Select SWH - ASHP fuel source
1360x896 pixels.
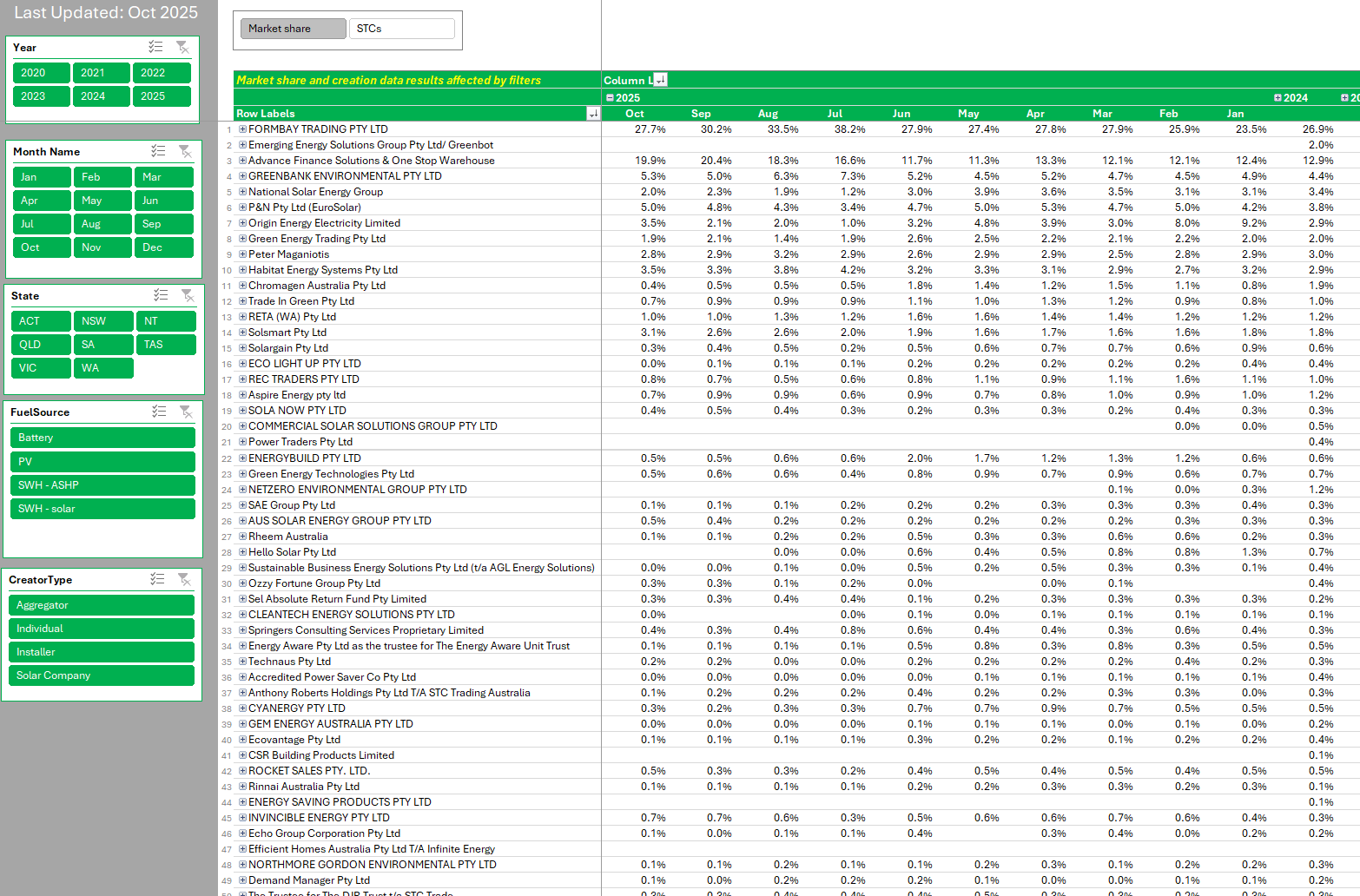click(x=102, y=485)
